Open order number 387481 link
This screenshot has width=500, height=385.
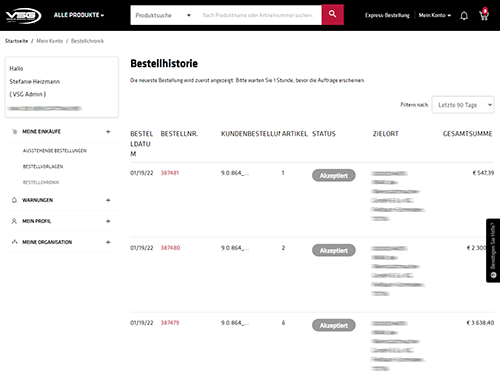point(170,173)
